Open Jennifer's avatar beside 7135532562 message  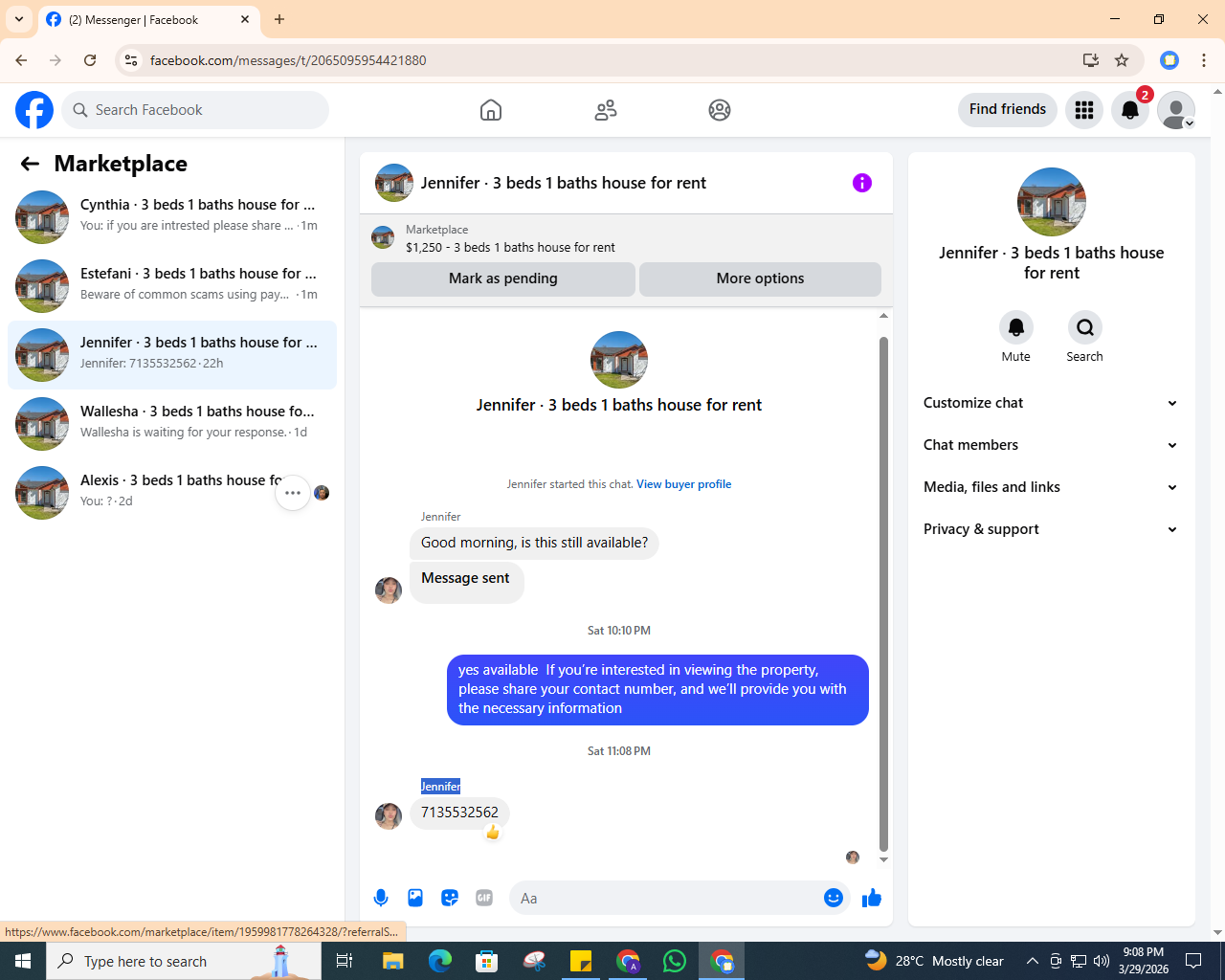[389, 816]
